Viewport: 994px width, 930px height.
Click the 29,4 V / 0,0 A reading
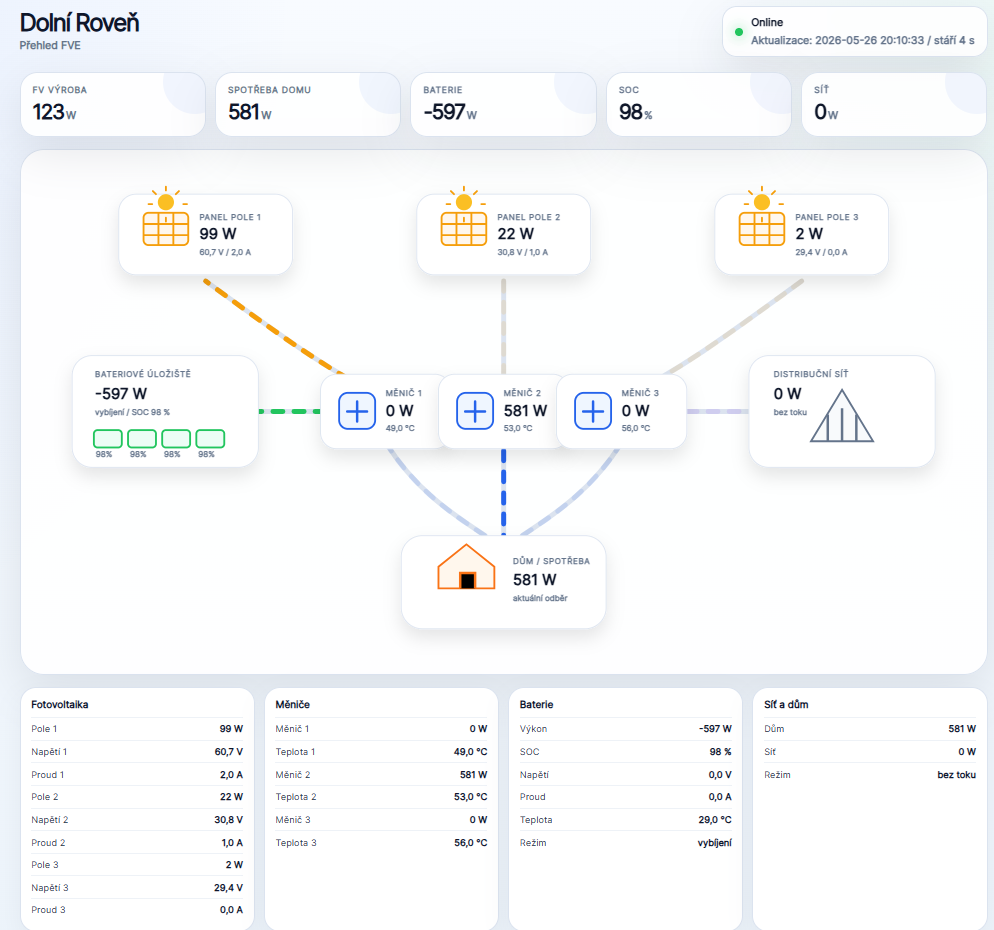click(x=821, y=252)
